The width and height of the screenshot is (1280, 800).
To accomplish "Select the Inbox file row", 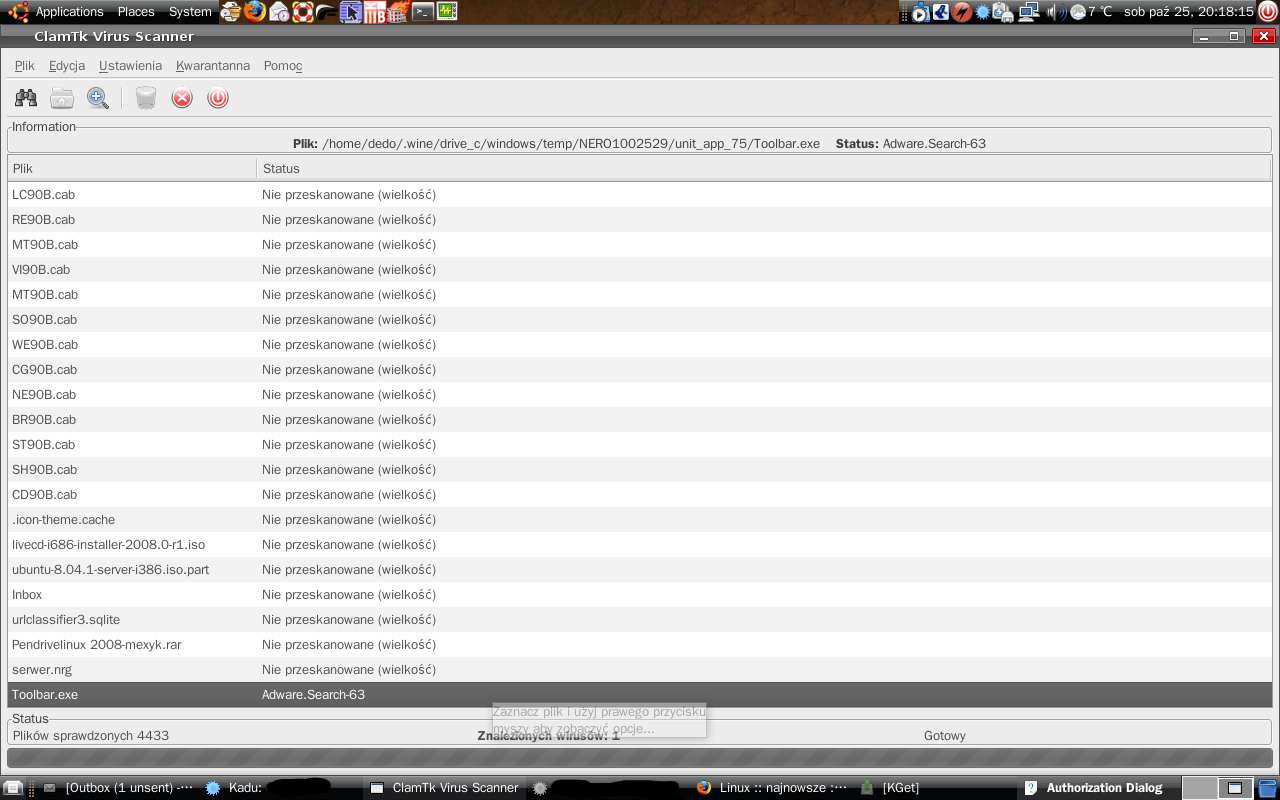I will point(640,595).
